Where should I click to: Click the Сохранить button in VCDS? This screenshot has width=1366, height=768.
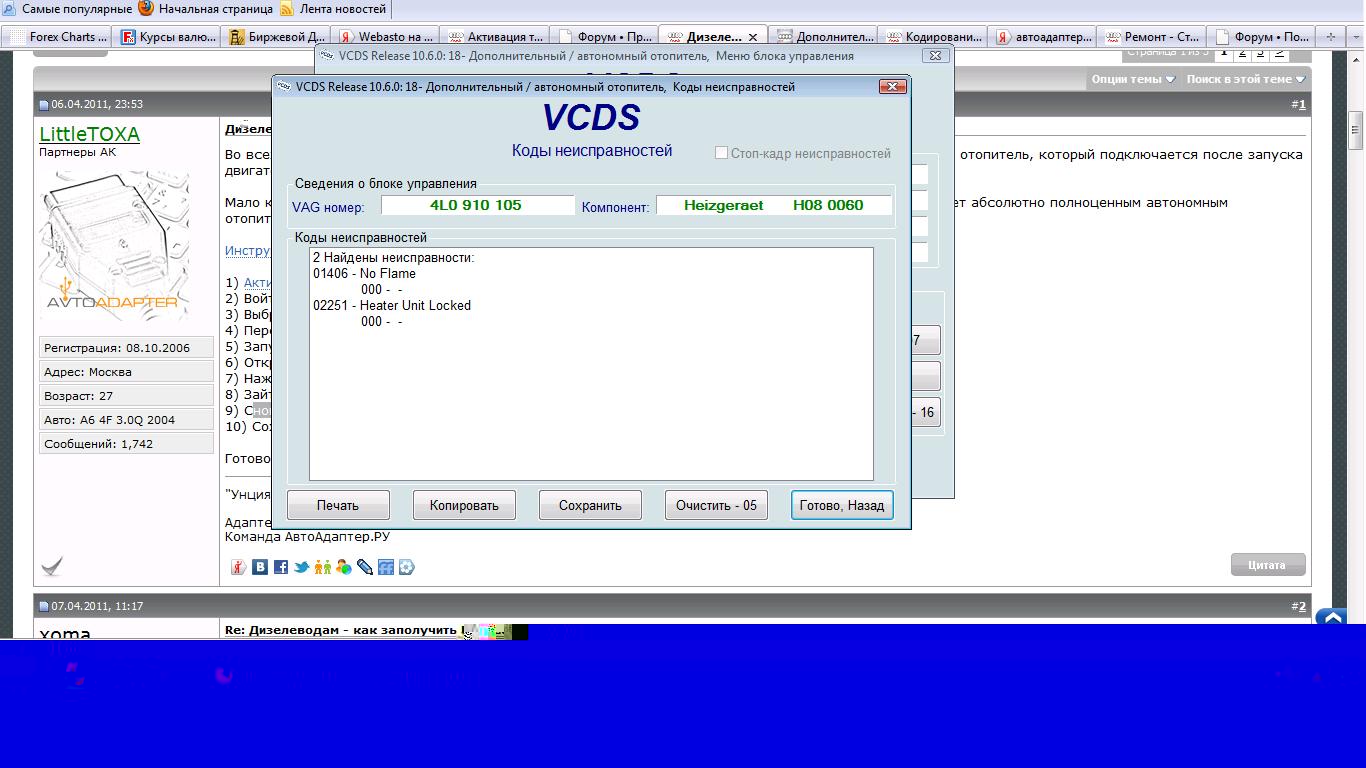point(590,505)
